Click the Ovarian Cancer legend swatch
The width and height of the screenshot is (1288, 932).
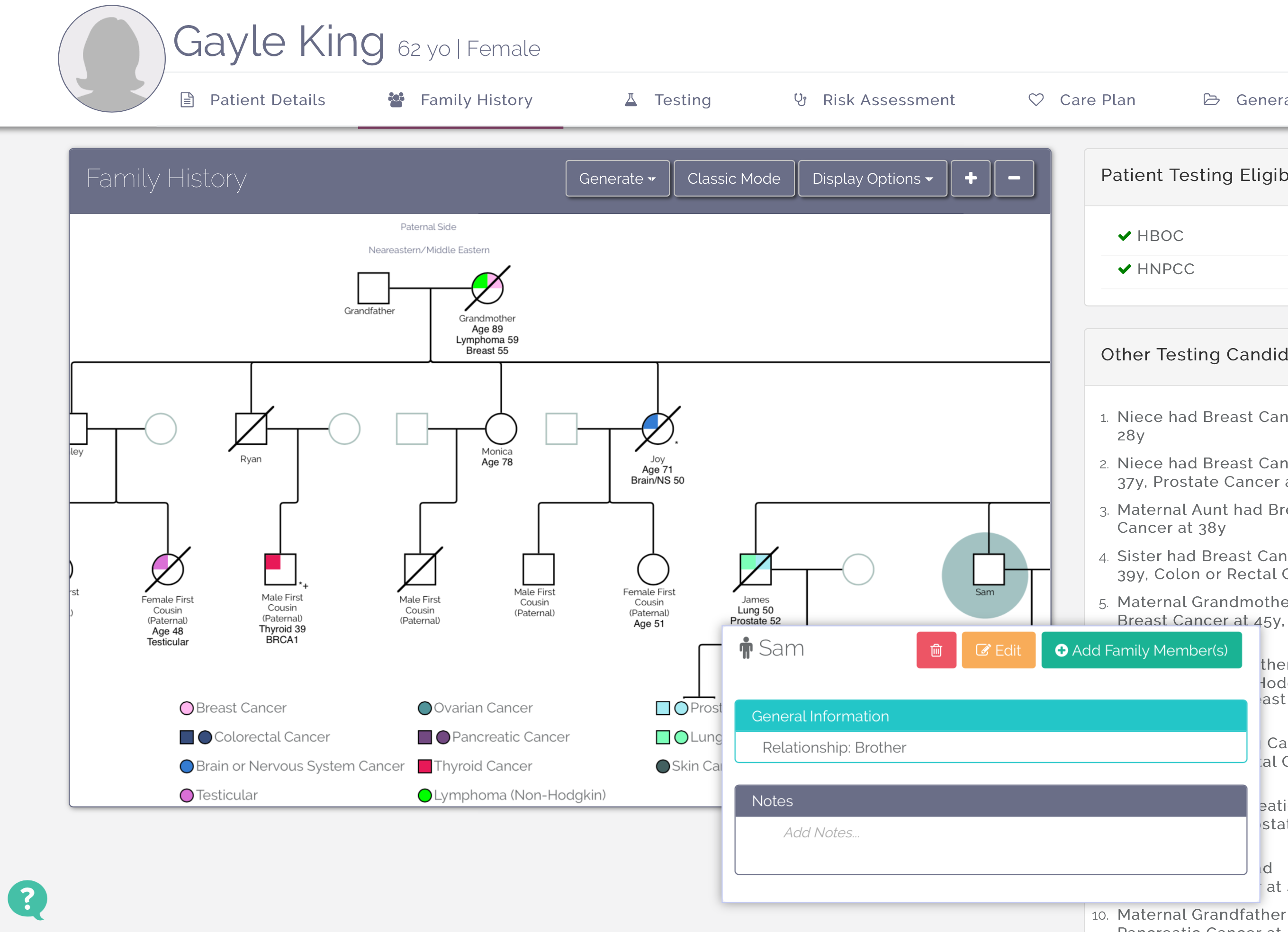pyautogui.click(x=424, y=708)
